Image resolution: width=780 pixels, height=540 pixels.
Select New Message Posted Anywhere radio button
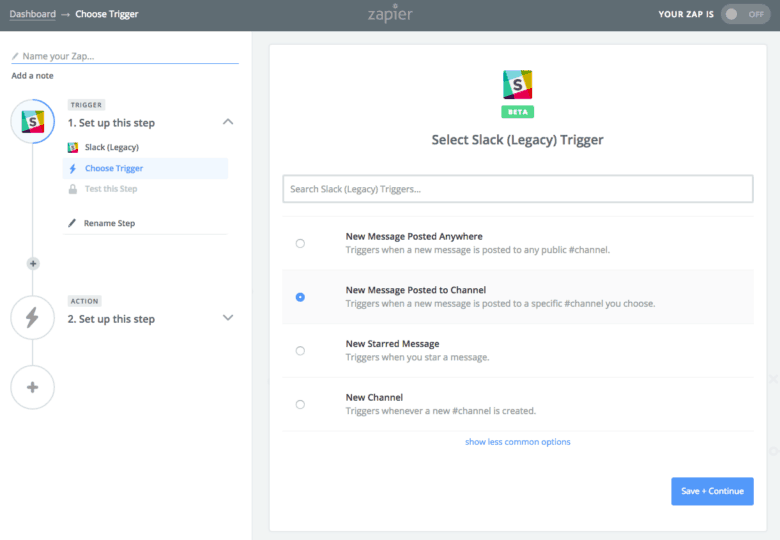coord(300,243)
